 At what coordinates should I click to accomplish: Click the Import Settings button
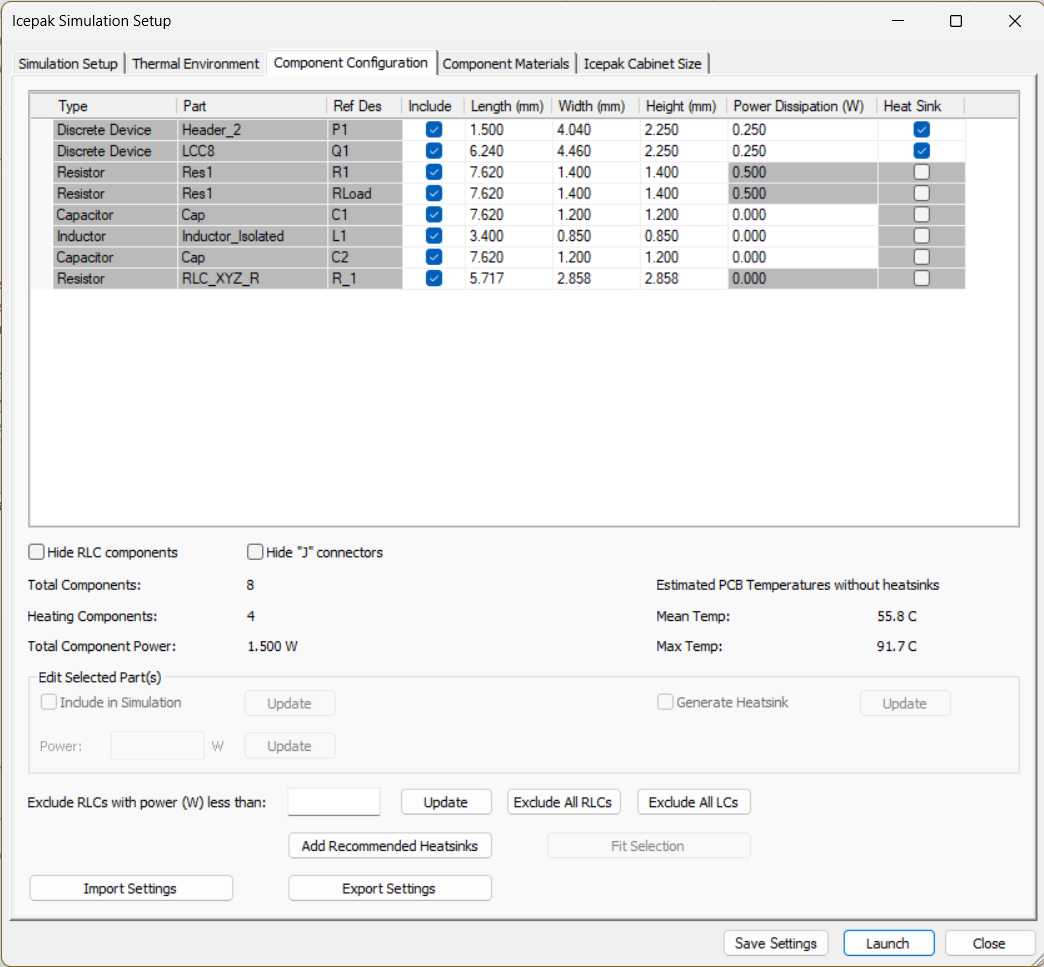click(x=130, y=887)
